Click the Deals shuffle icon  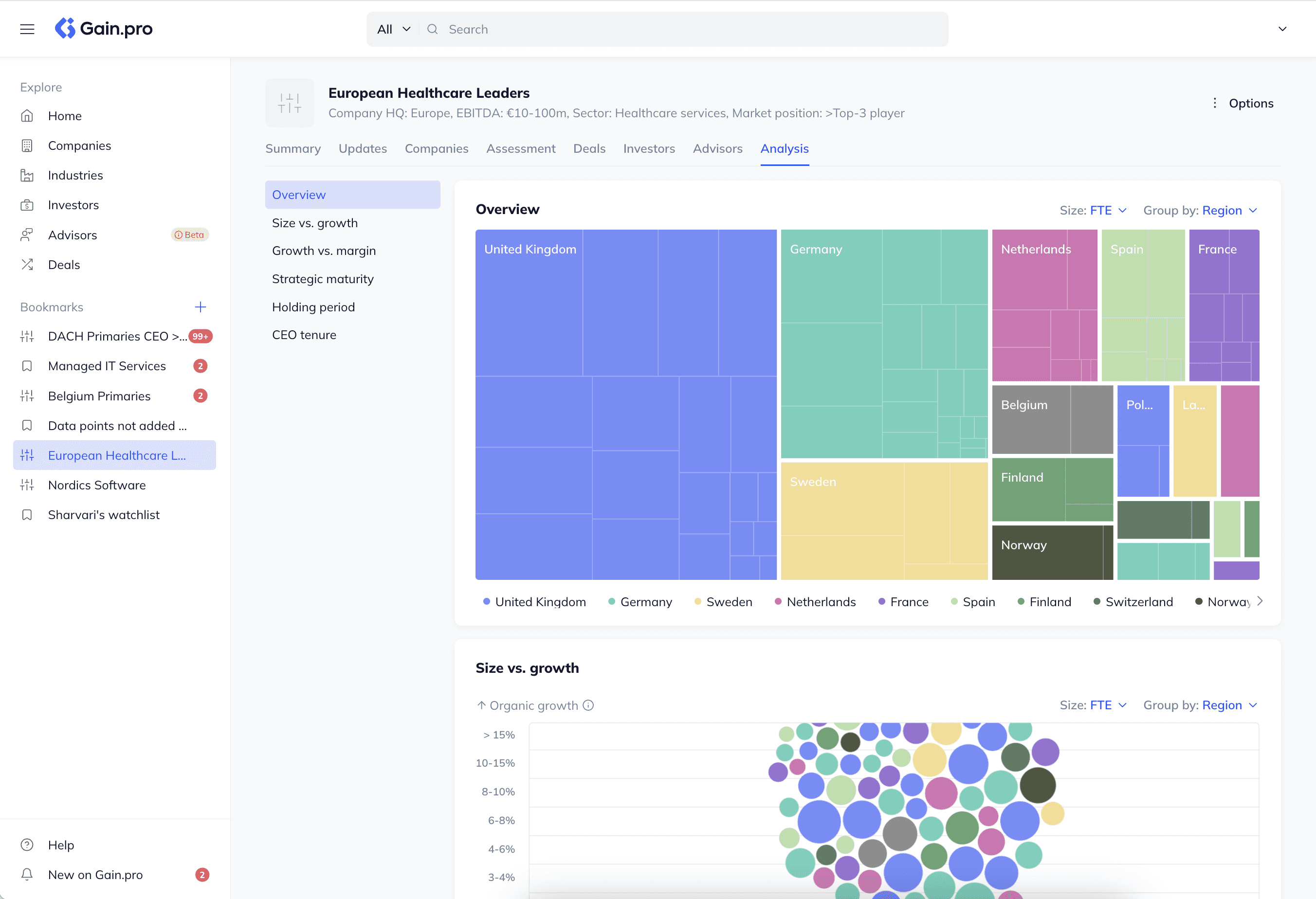coord(27,264)
